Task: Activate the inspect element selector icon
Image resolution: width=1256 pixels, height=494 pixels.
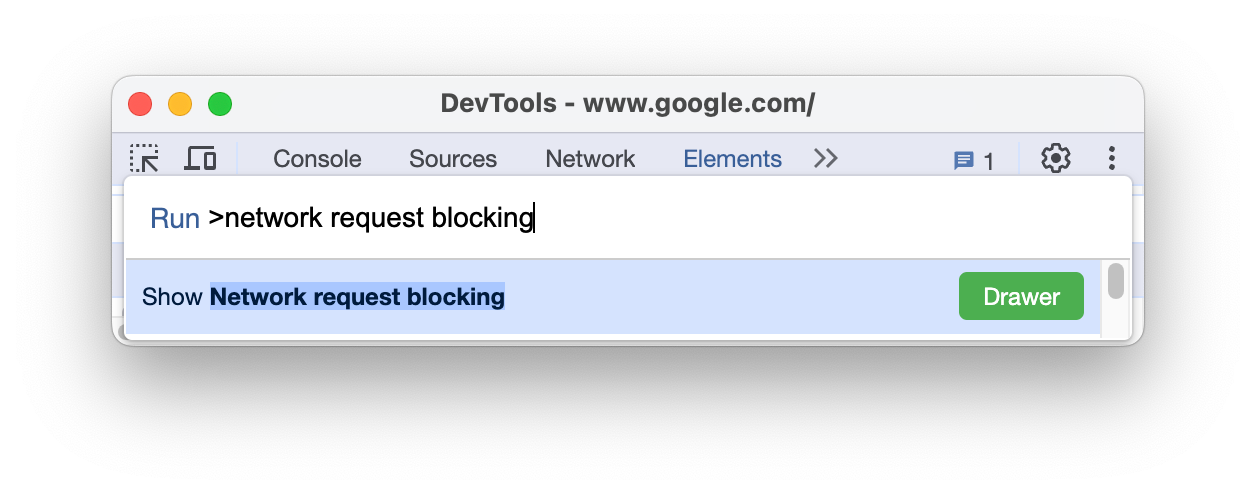Action: (x=144, y=158)
